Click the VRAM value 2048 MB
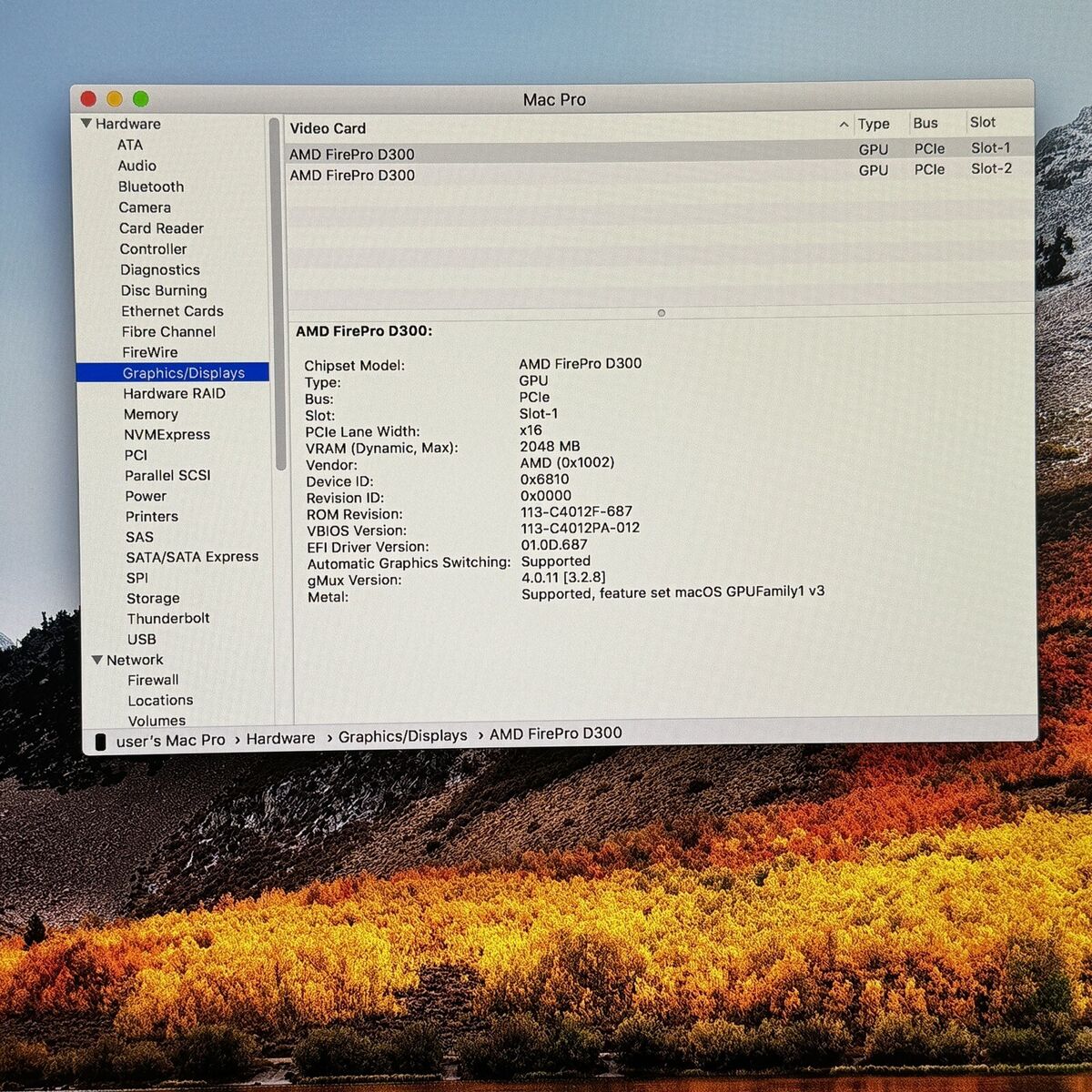The height and width of the screenshot is (1092, 1092). (550, 446)
